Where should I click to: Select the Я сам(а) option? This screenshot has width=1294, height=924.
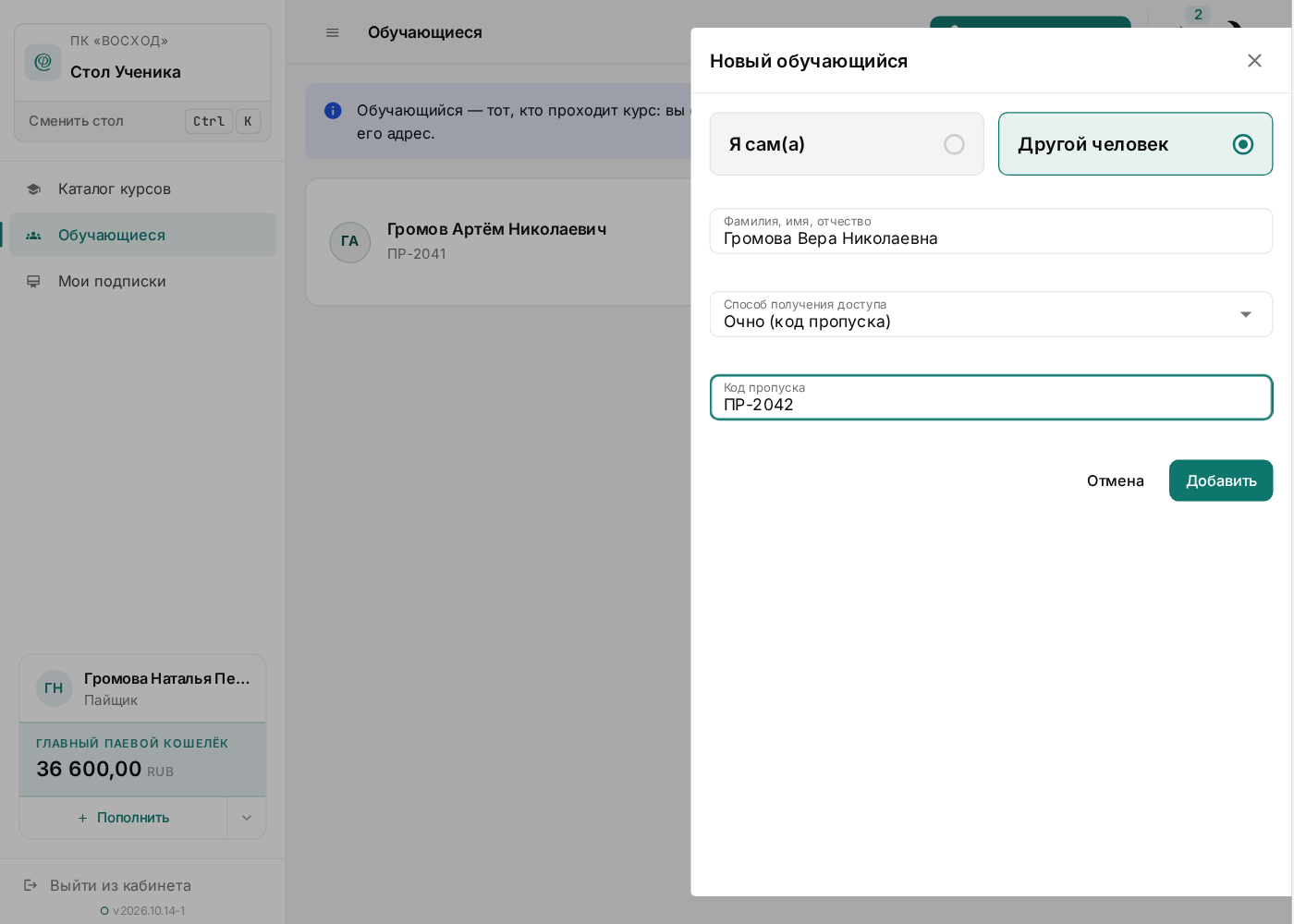[847, 144]
